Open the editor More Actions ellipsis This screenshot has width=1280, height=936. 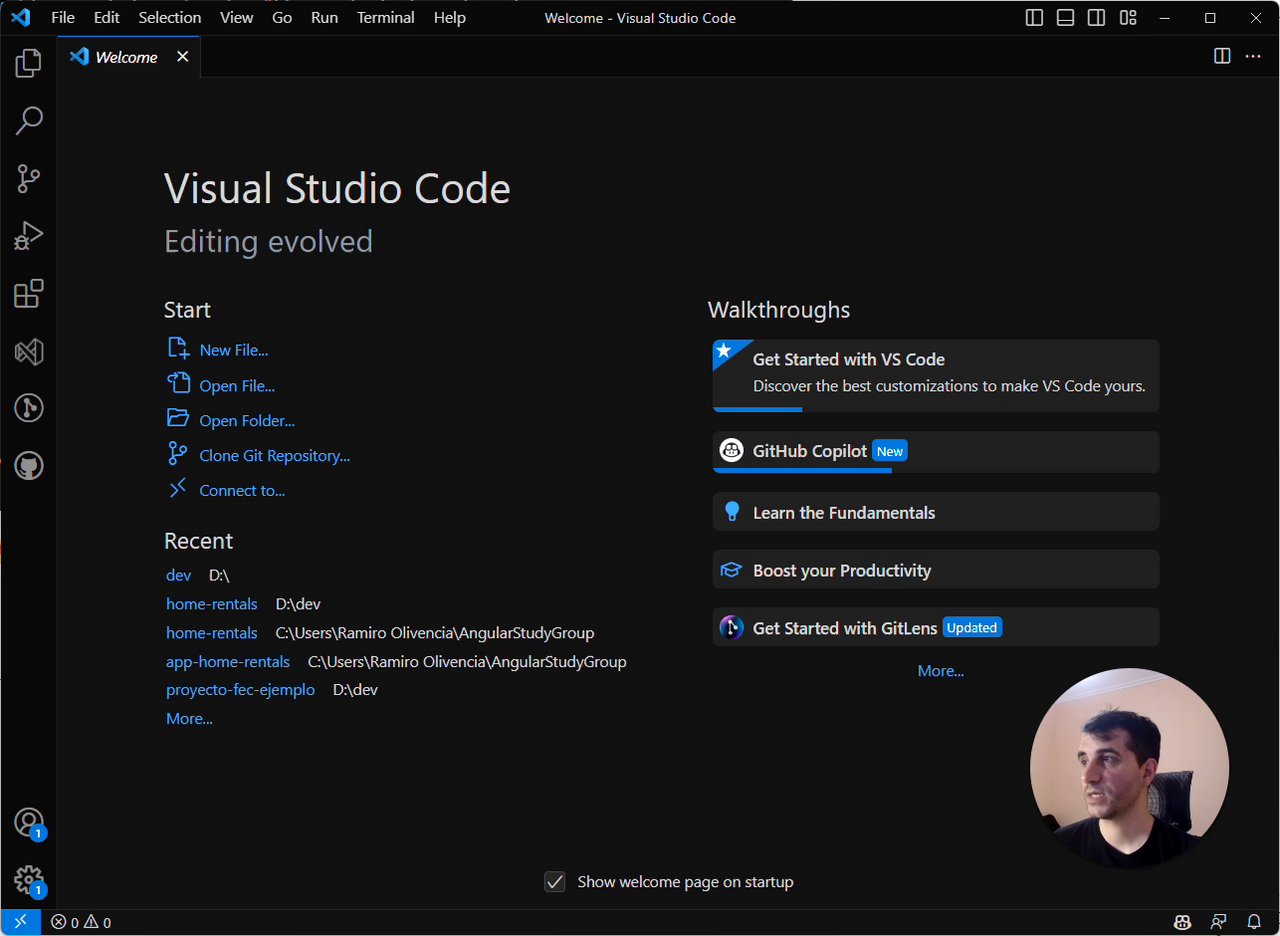point(1253,56)
